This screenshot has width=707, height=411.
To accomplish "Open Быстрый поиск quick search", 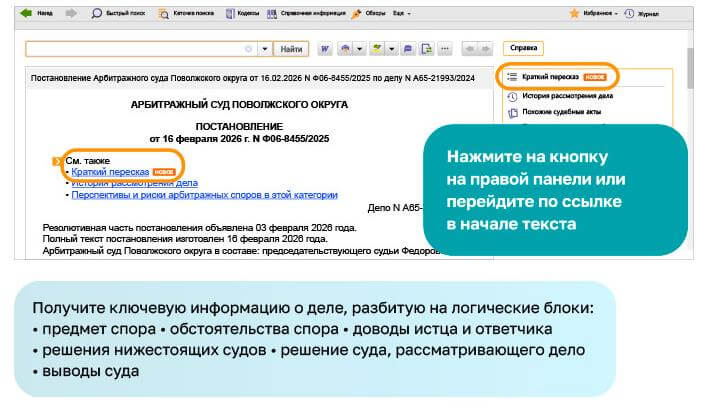I will pyautogui.click(x=116, y=14).
